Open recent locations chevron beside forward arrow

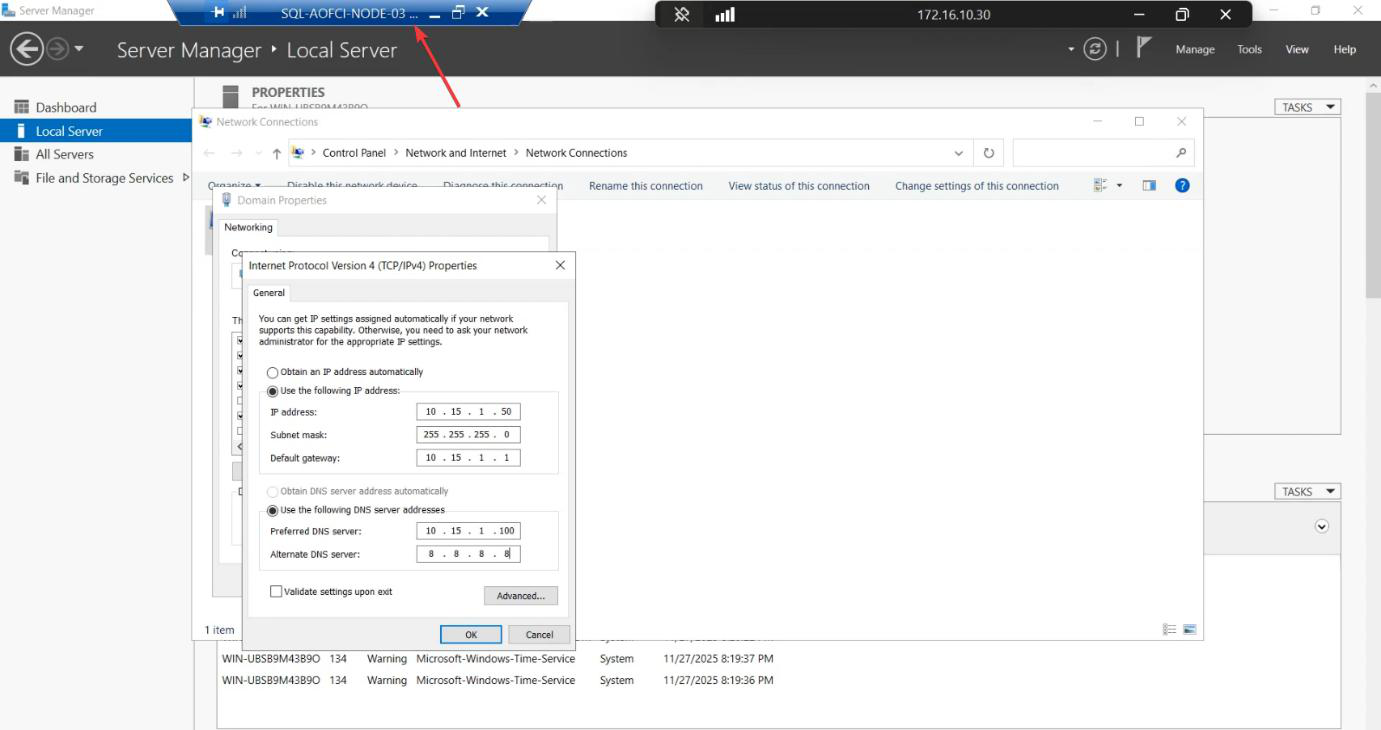click(x=257, y=153)
